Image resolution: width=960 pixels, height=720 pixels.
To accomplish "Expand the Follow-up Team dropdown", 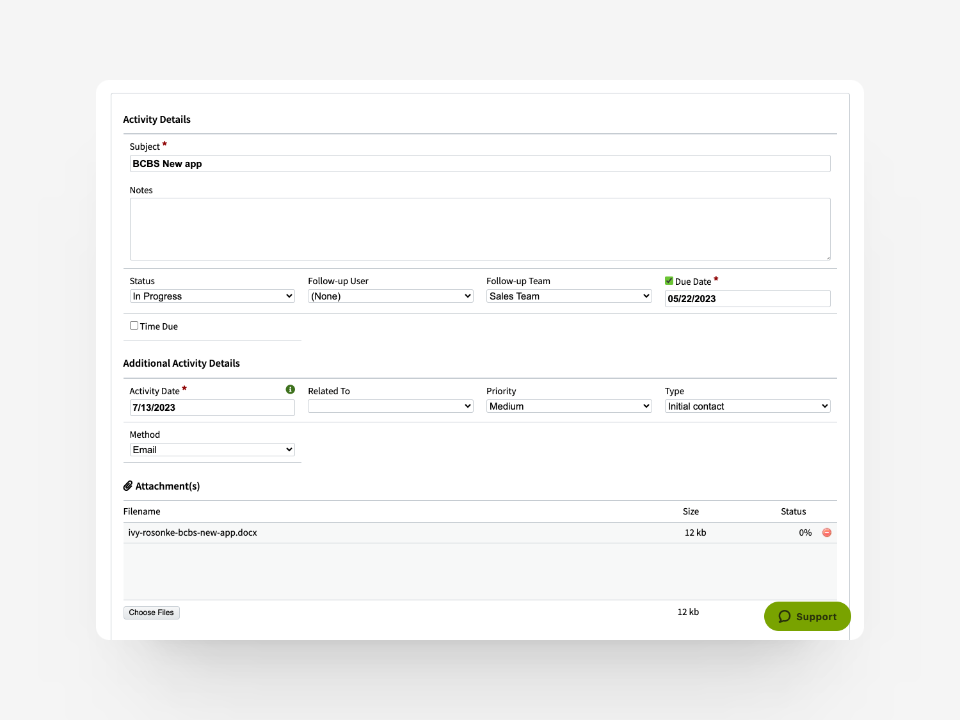I will [x=568, y=296].
